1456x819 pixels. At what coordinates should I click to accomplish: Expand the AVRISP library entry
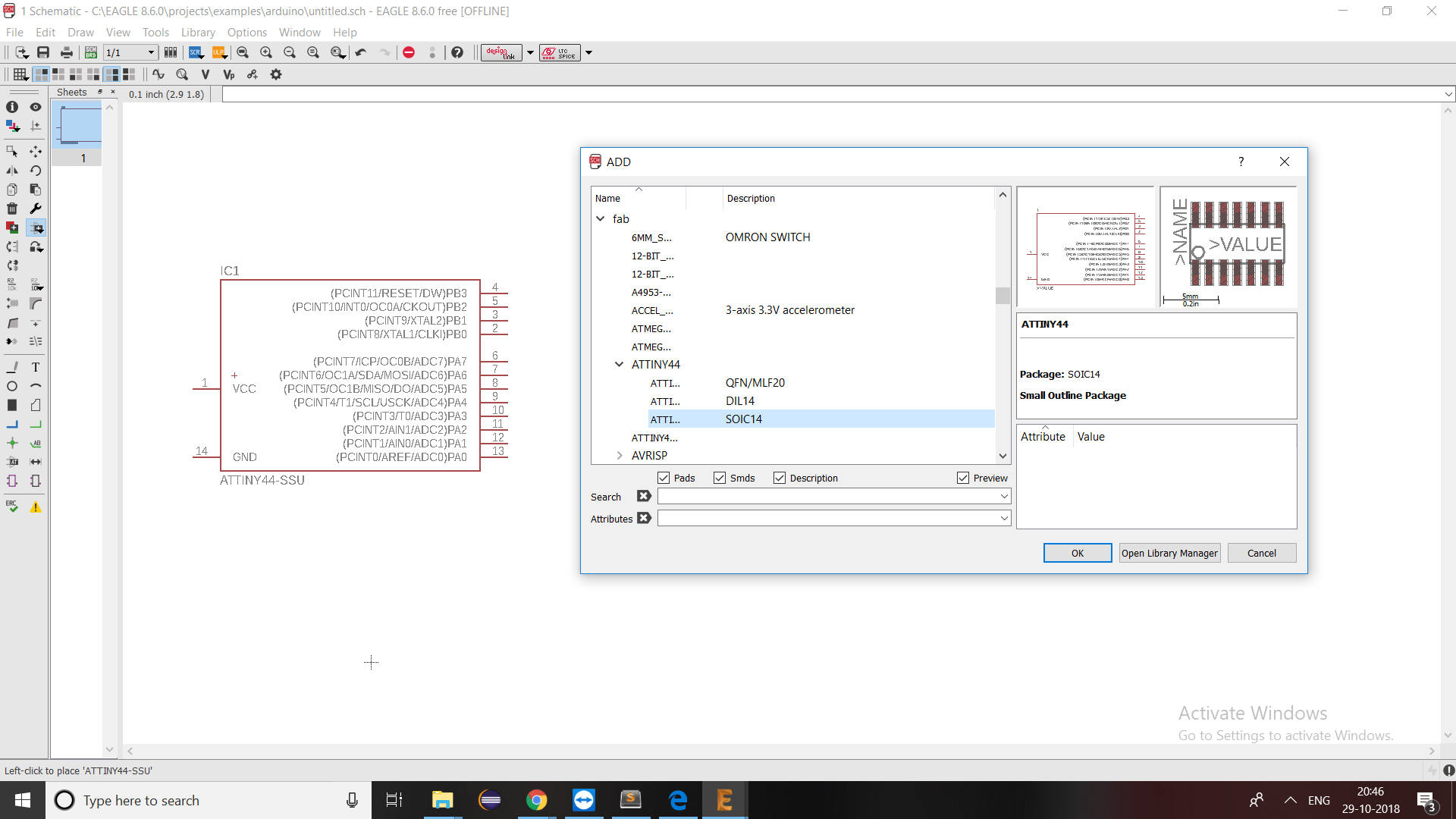pos(620,456)
